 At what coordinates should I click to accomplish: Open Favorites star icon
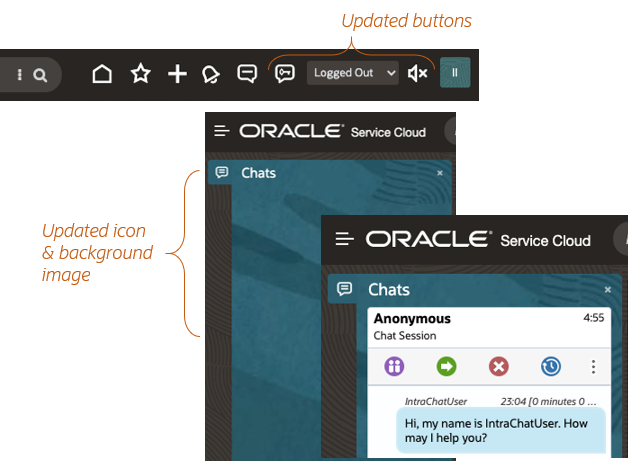[140, 74]
